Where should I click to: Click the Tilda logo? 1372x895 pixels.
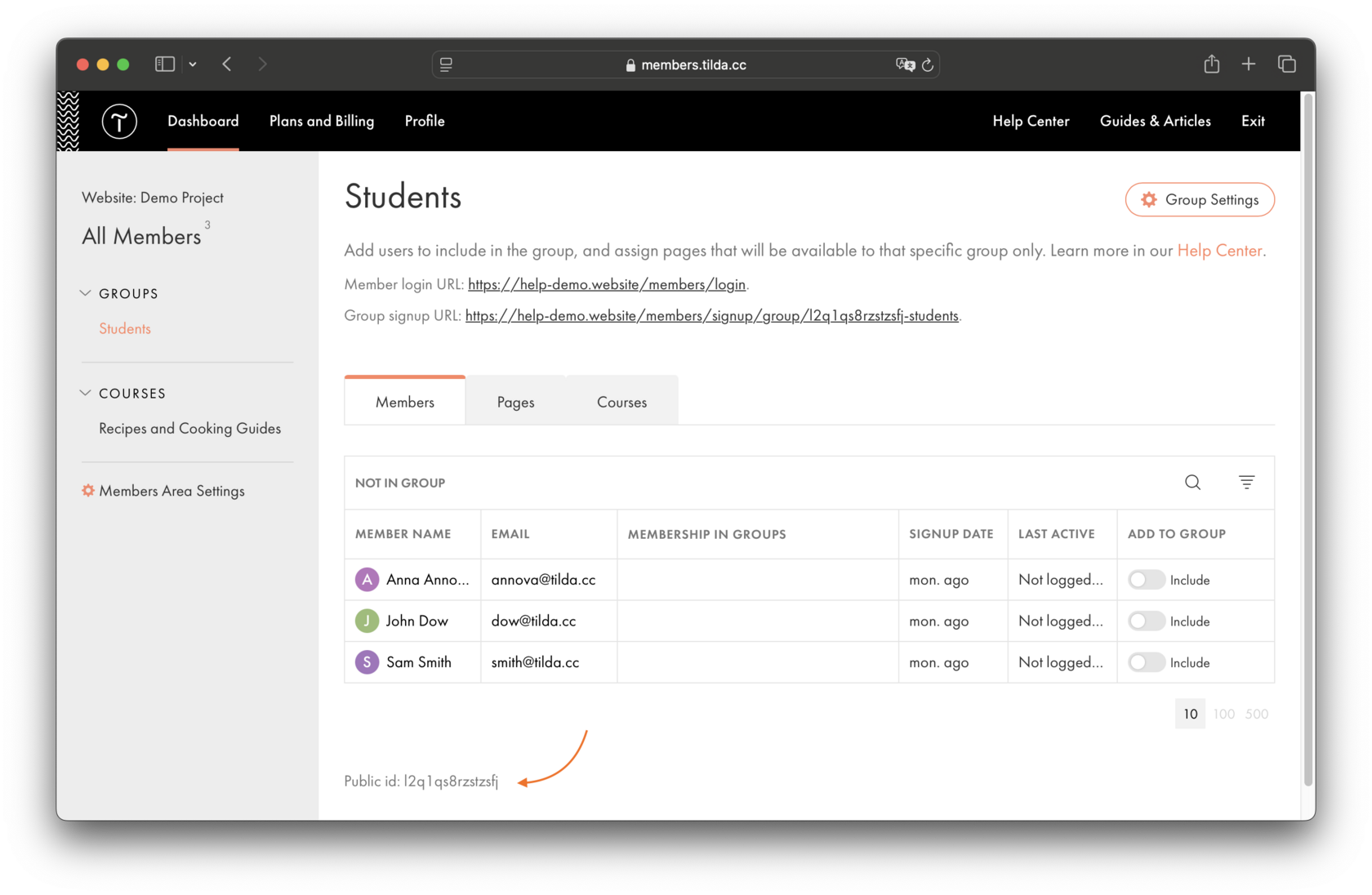[x=119, y=121]
